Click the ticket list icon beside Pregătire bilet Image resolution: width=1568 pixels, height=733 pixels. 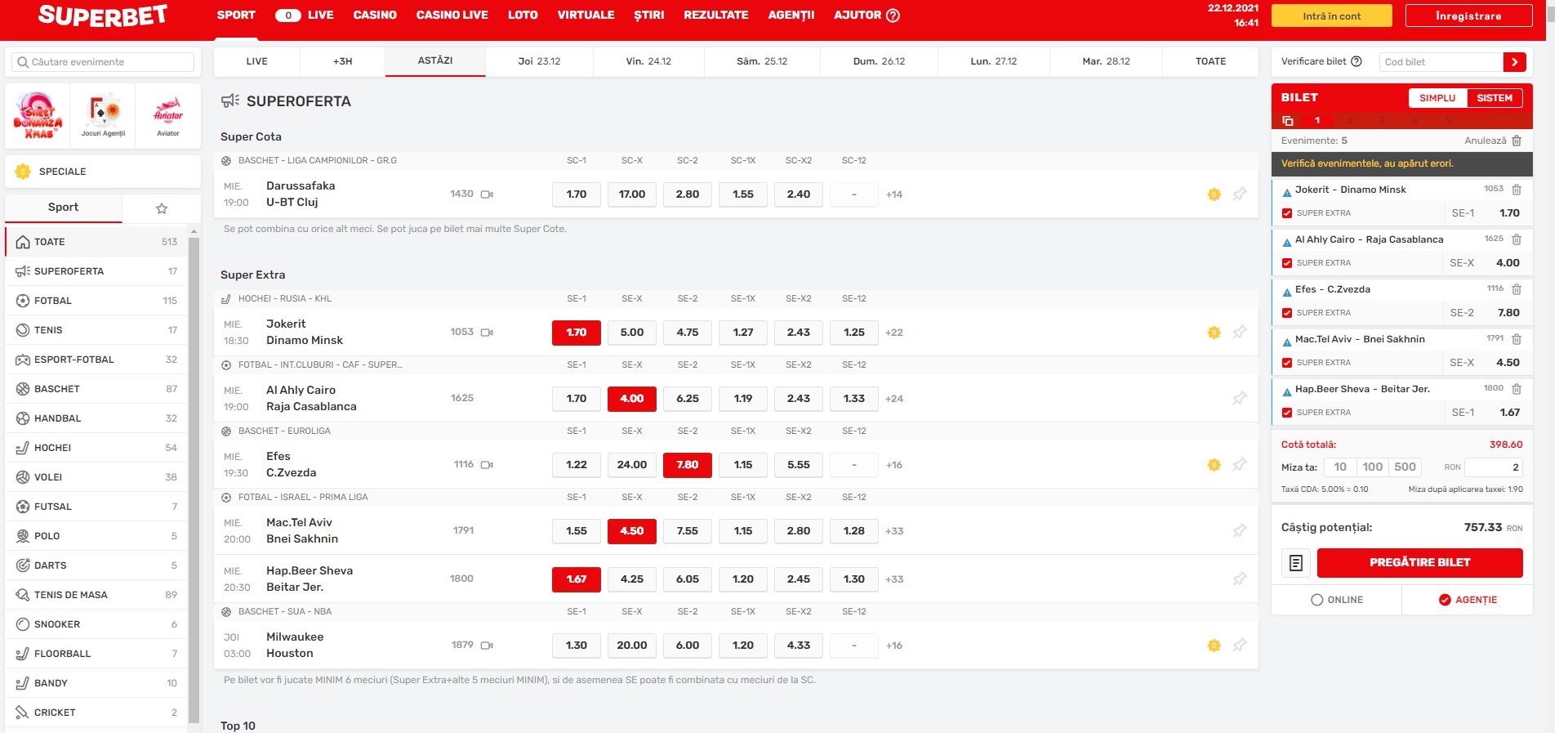(1296, 563)
